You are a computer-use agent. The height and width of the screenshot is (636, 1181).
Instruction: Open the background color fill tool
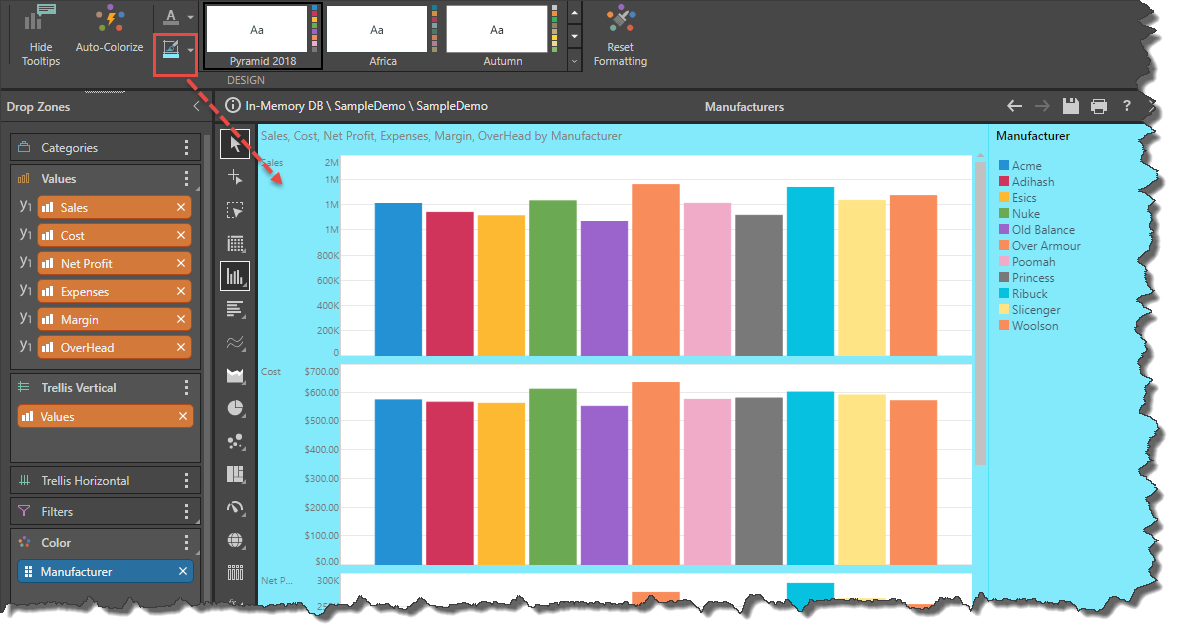pos(171,50)
